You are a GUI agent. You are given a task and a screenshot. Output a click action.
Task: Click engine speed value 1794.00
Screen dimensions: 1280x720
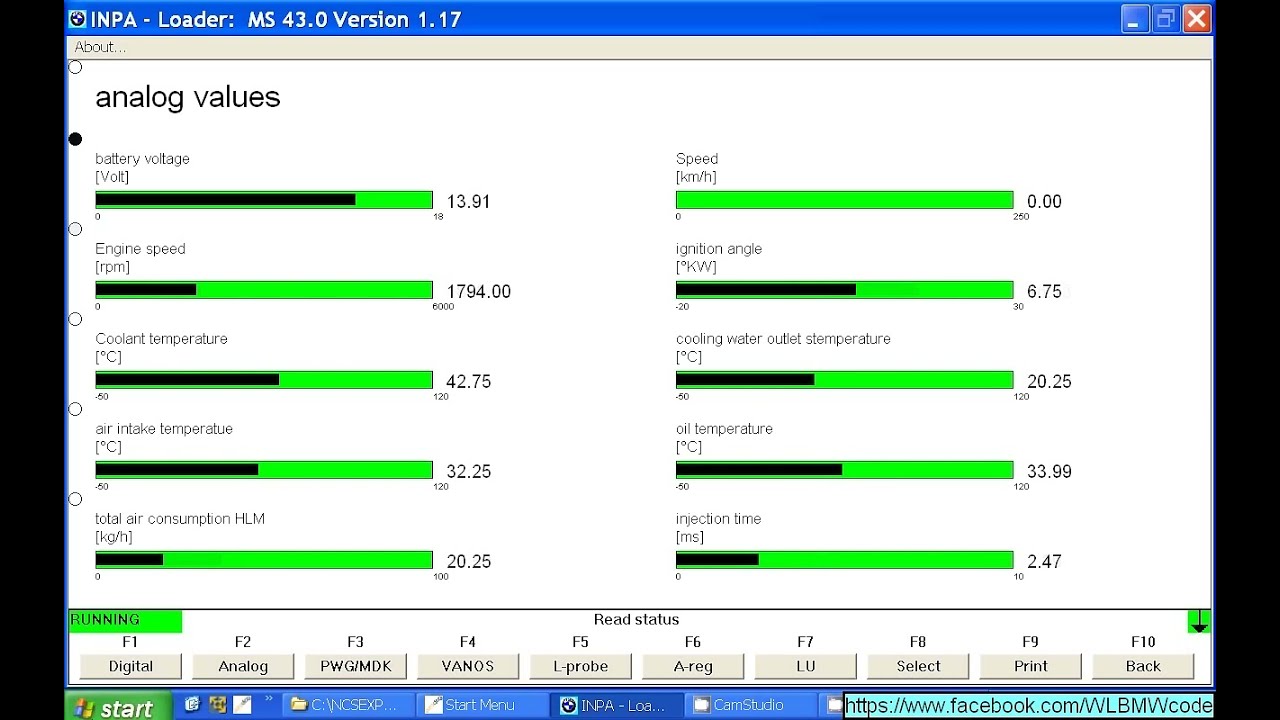pos(478,292)
